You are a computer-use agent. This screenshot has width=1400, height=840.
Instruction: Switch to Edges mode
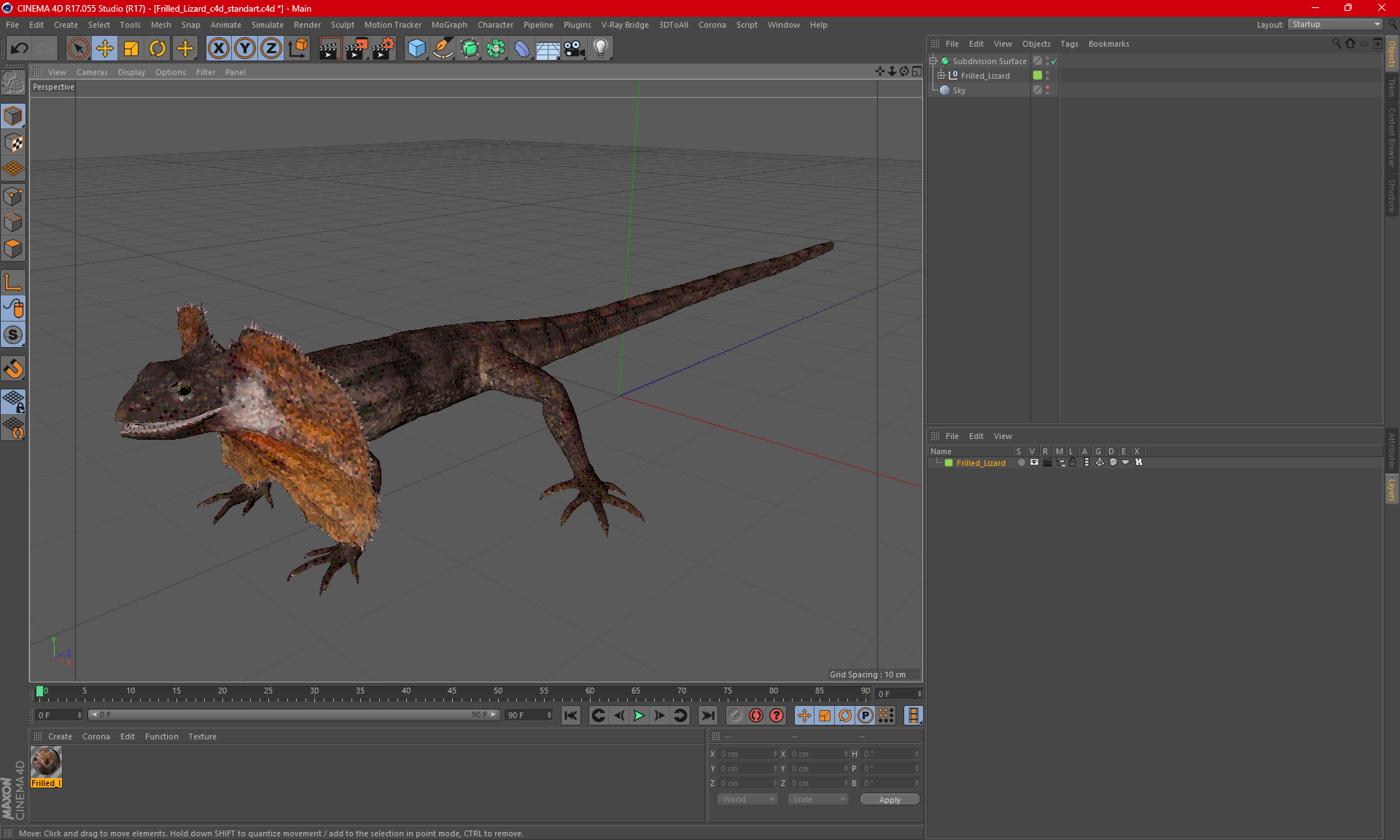tap(13, 222)
